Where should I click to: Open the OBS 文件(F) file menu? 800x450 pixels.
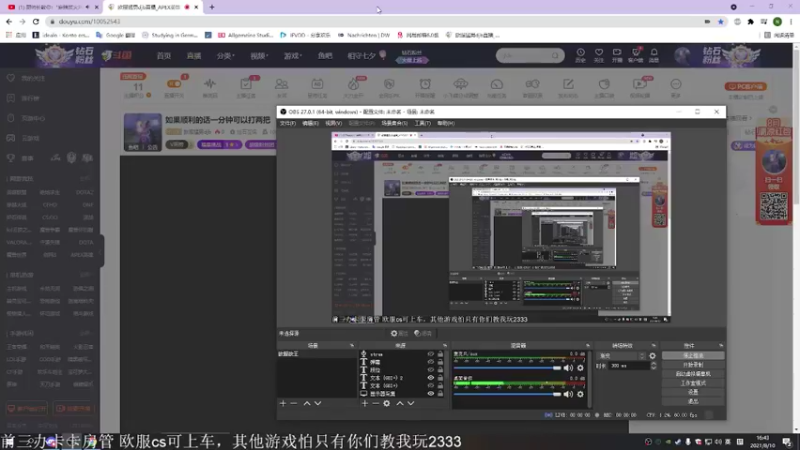(x=288, y=123)
